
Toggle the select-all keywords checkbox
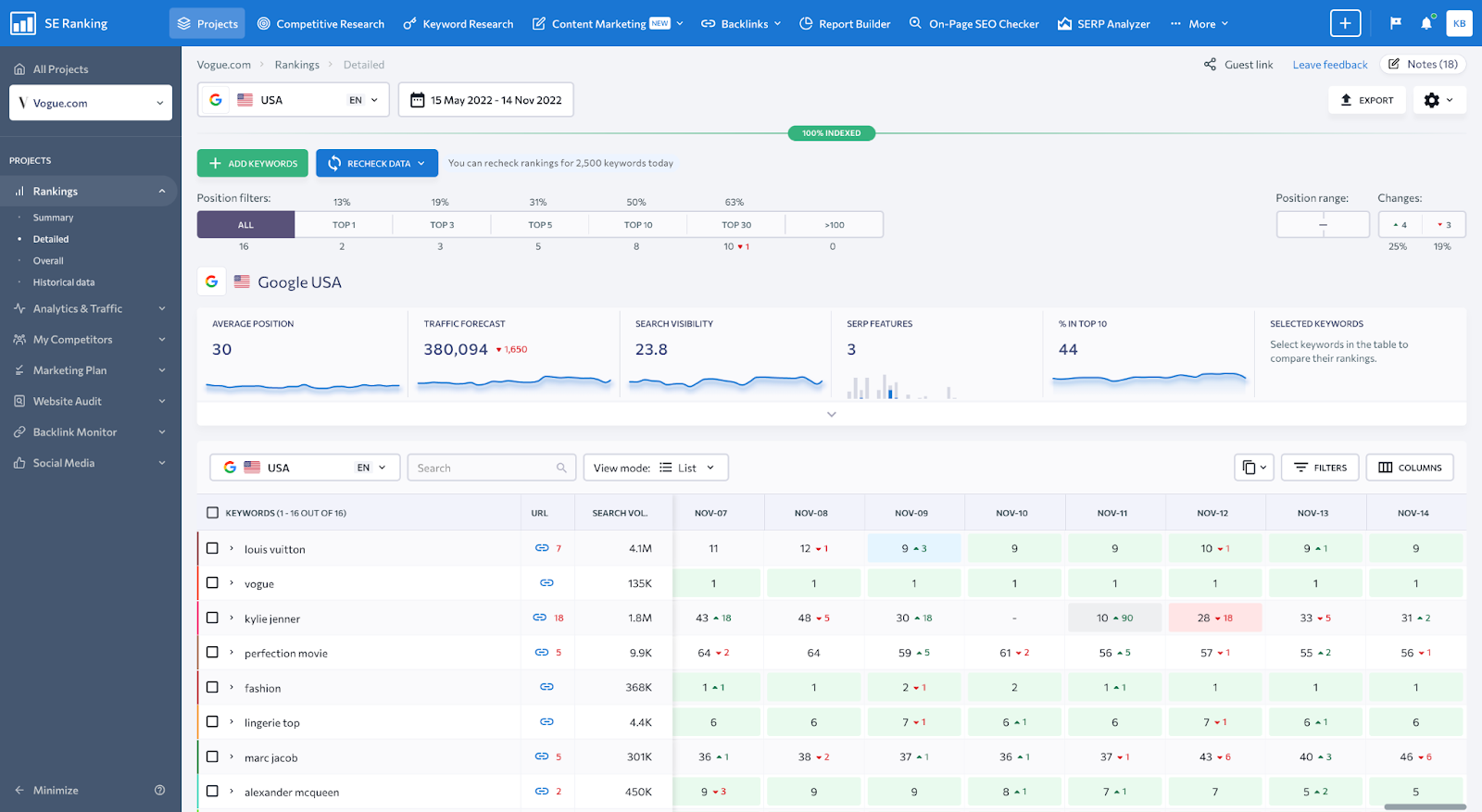click(x=212, y=513)
